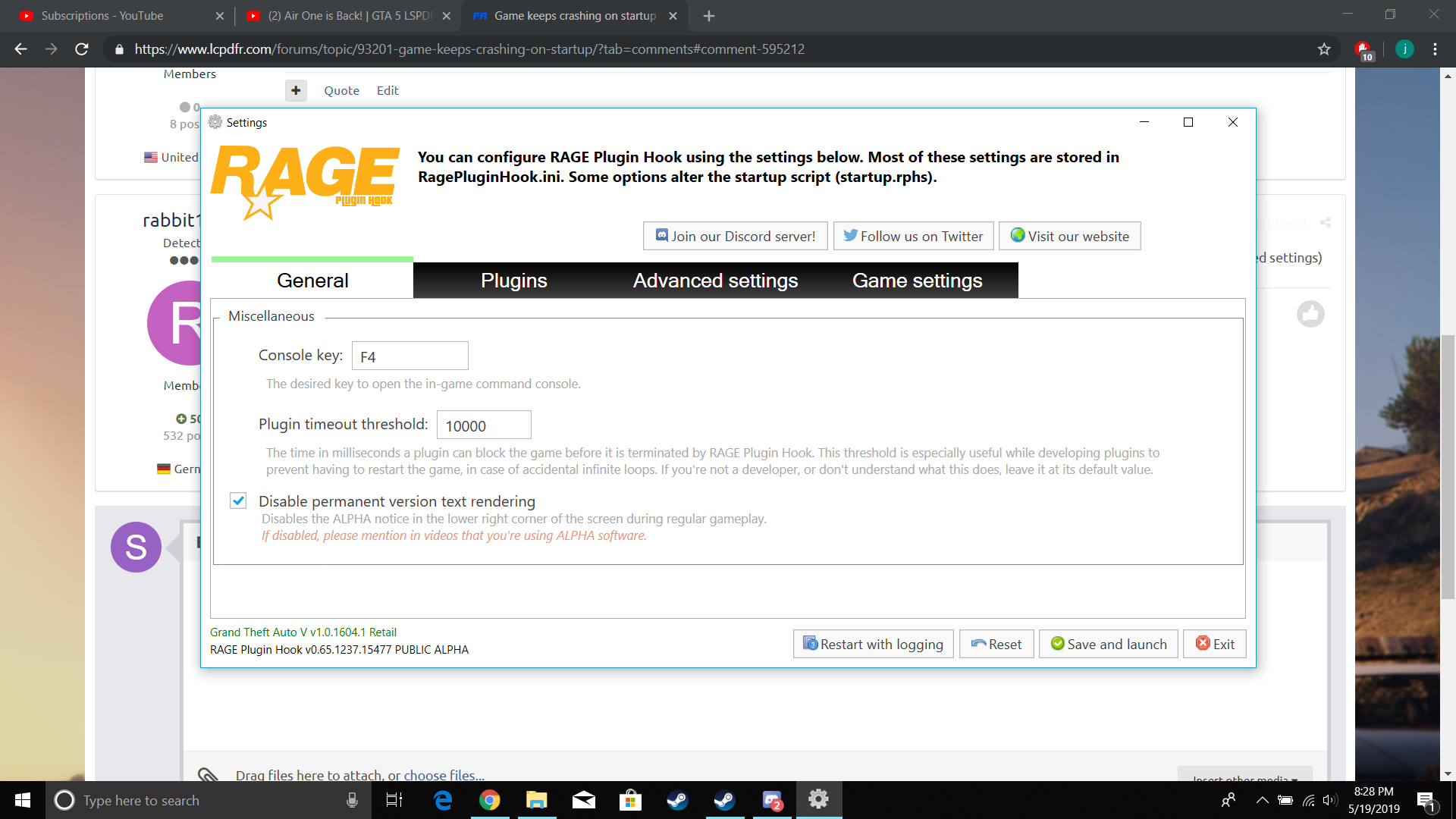Screen dimensions: 1456x819
Task: Click the globe icon on Visit our website
Action: pyautogui.click(x=1018, y=236)
